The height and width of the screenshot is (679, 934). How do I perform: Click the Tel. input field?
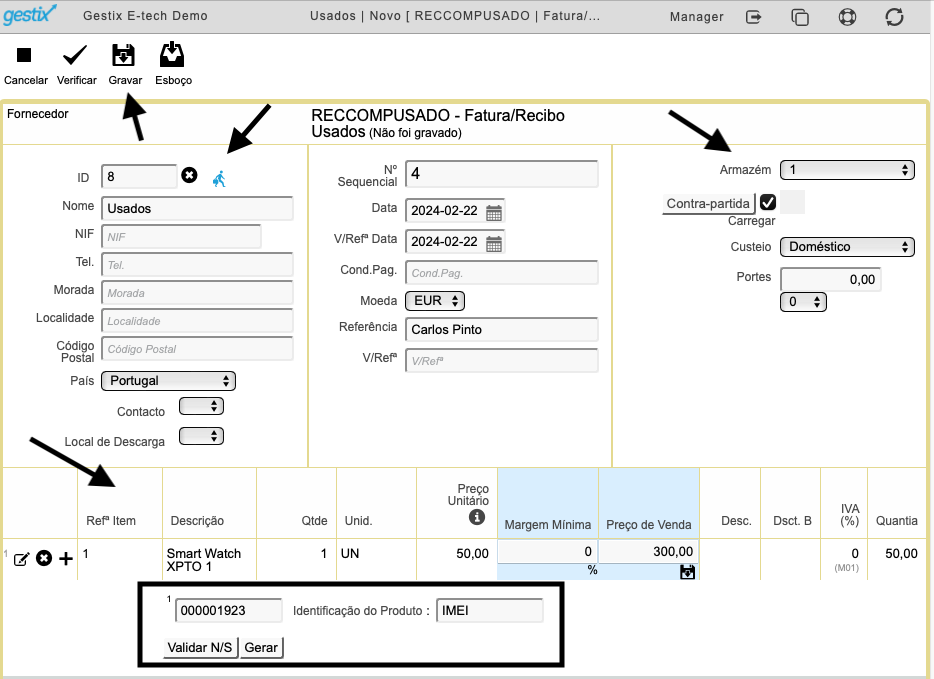pos(197,265)
